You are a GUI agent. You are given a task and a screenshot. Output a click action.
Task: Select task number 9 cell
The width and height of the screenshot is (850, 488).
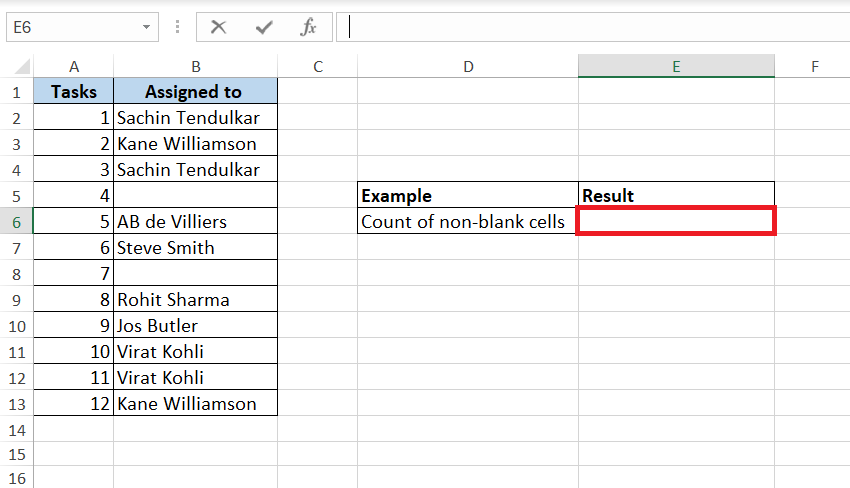[x=74, y=325]
